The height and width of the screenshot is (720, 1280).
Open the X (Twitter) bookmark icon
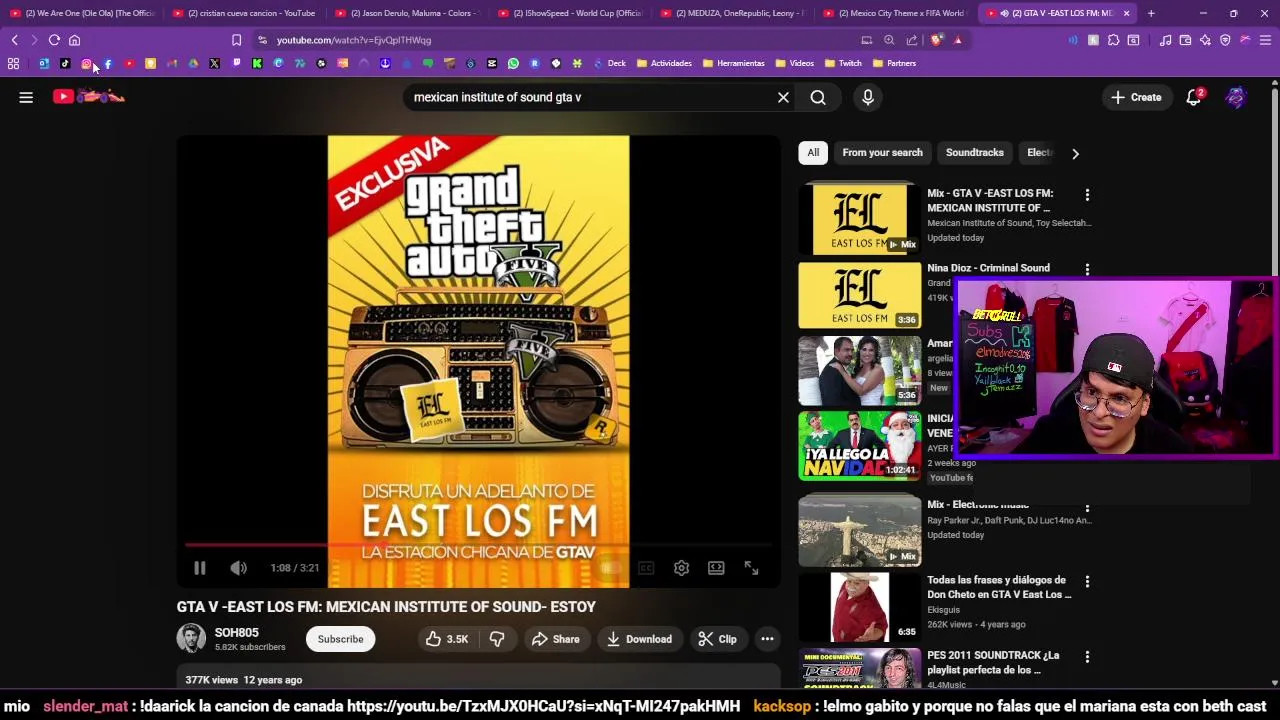tap(214, 63)
